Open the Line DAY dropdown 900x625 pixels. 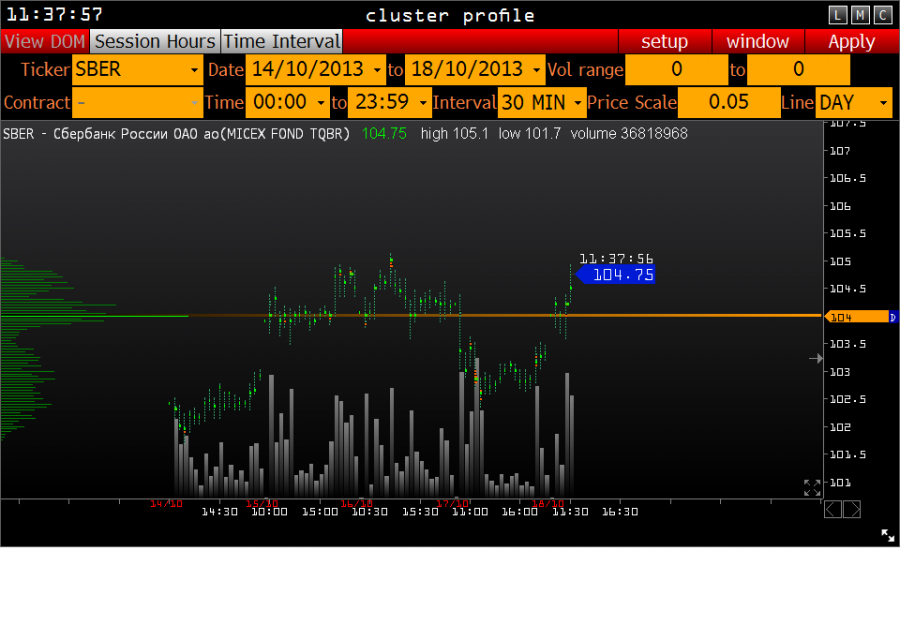pos(853,103)
